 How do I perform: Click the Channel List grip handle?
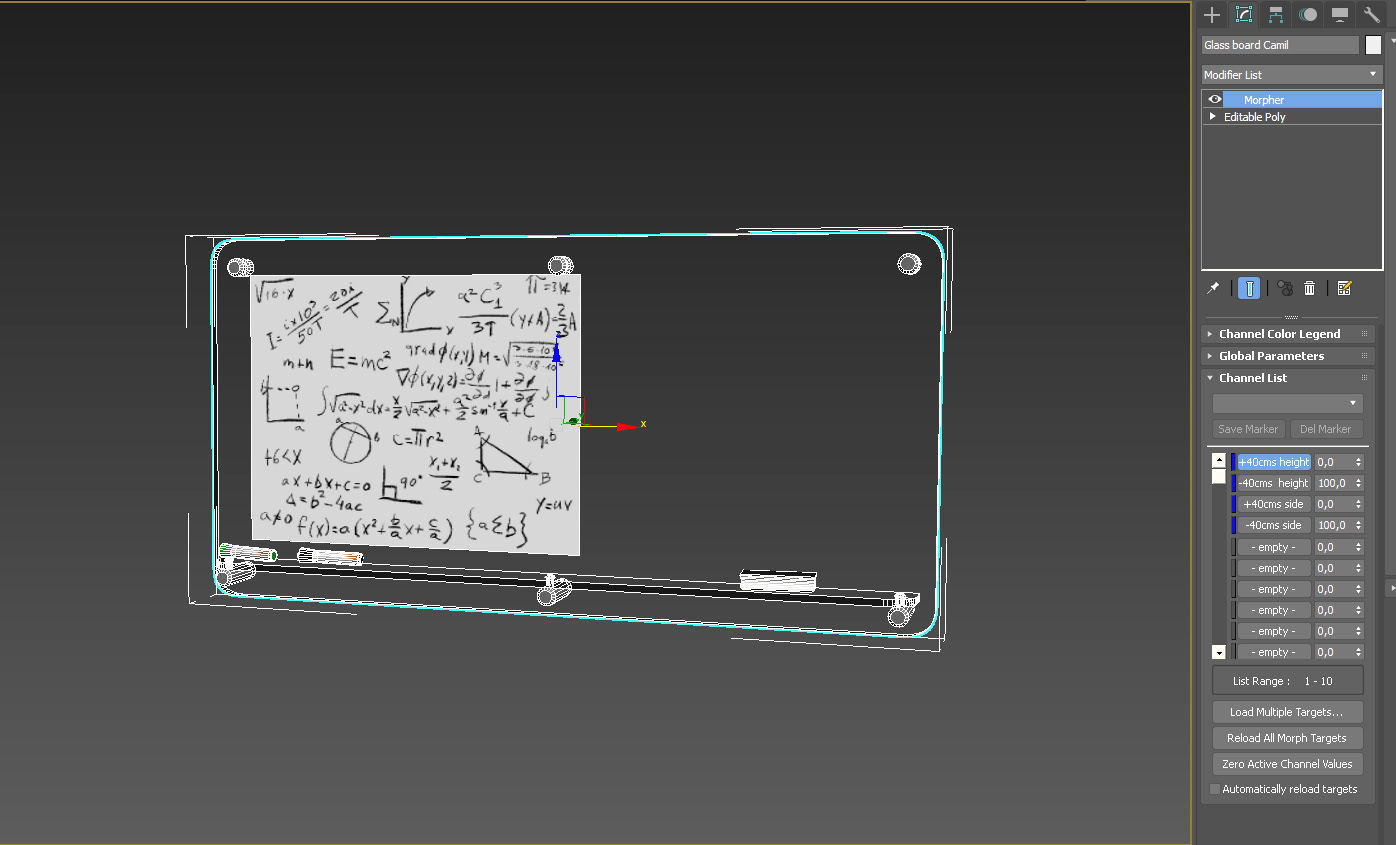(x=1364, y=378)
